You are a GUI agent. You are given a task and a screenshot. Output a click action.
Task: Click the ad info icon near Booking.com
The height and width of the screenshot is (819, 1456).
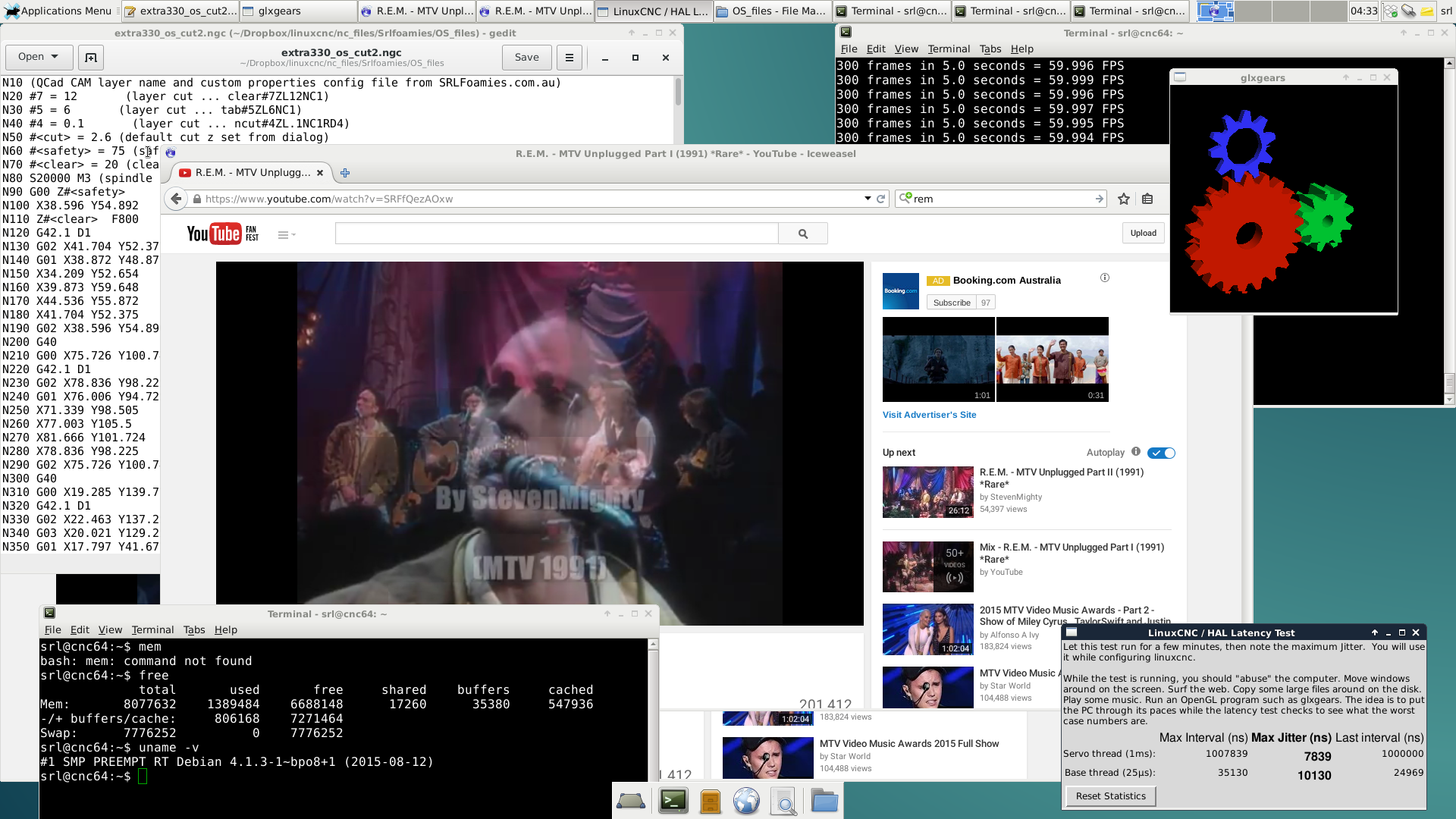pos(1105,278)
